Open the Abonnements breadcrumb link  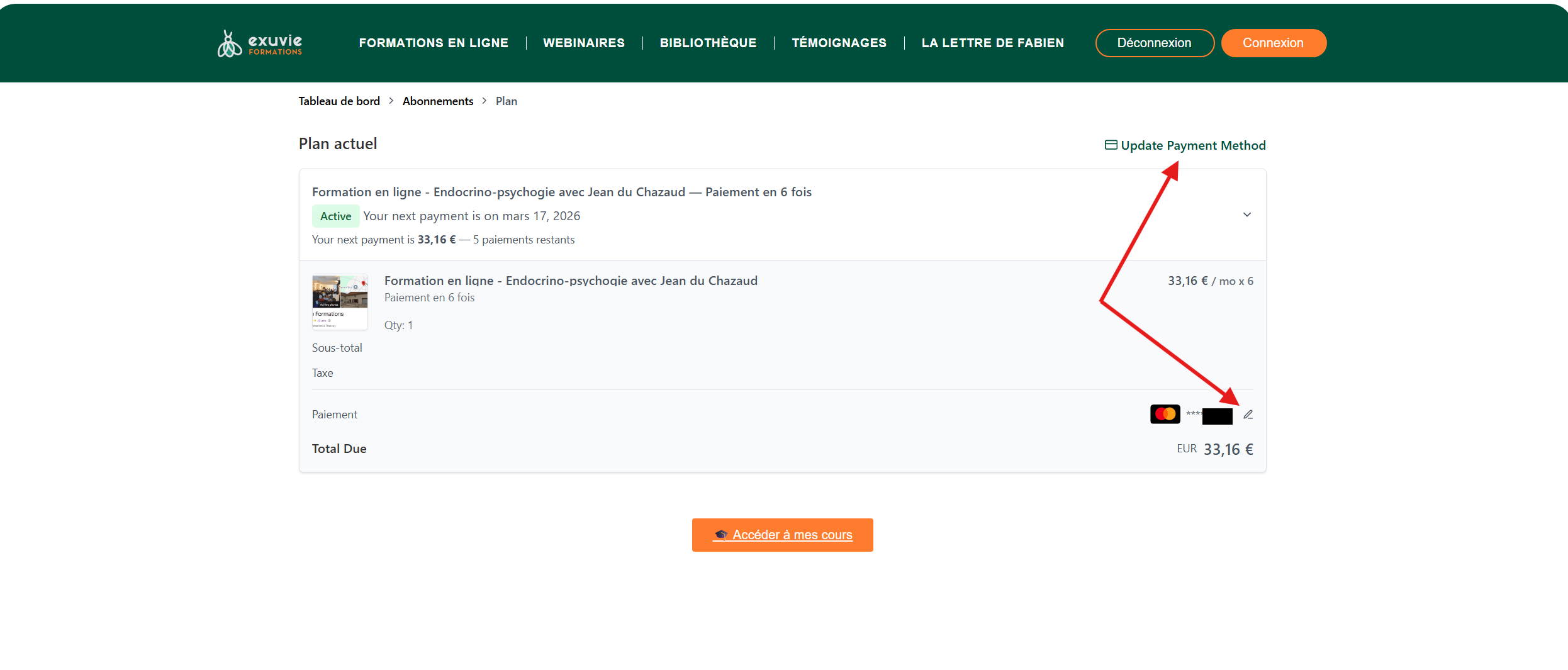click(x=437, y=101)
